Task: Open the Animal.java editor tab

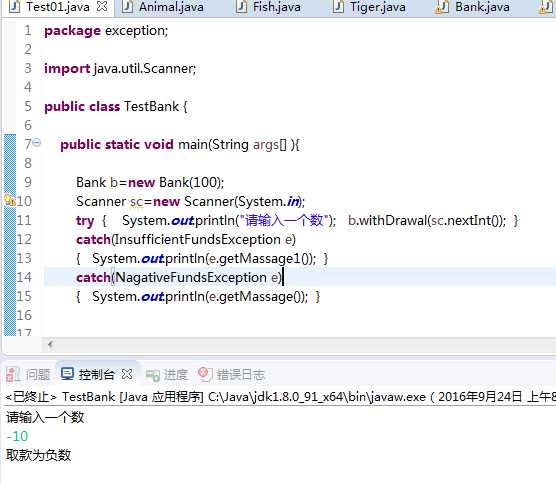Action: 163,7
